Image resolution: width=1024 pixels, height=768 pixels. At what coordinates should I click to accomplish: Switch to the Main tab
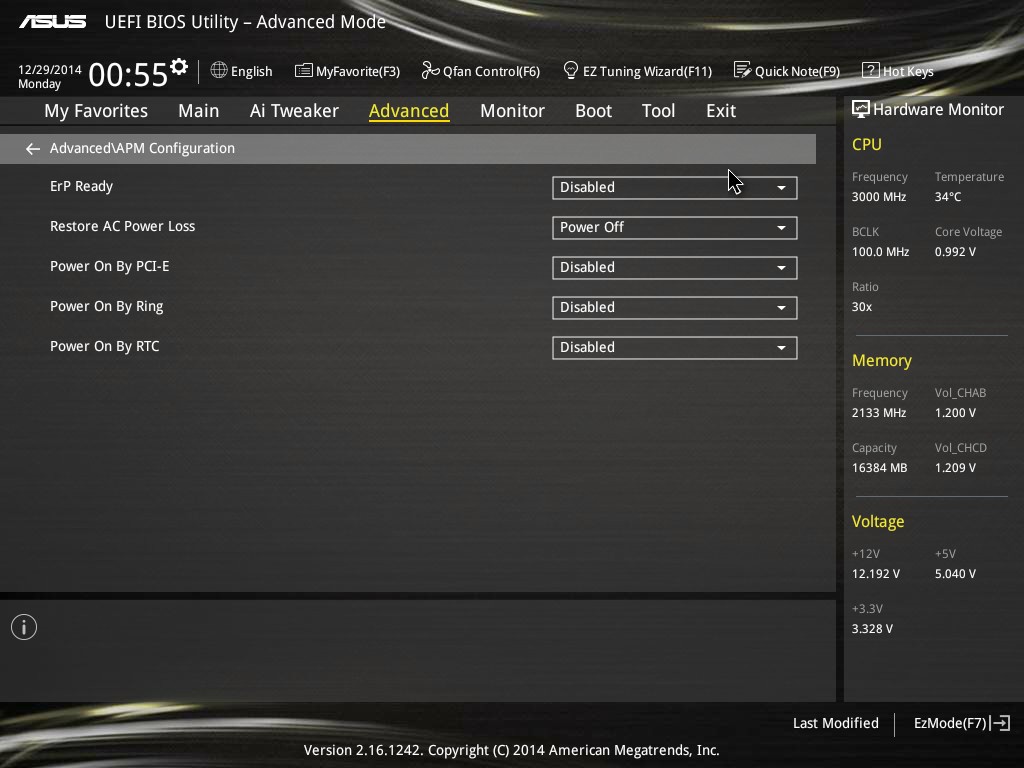199,111
